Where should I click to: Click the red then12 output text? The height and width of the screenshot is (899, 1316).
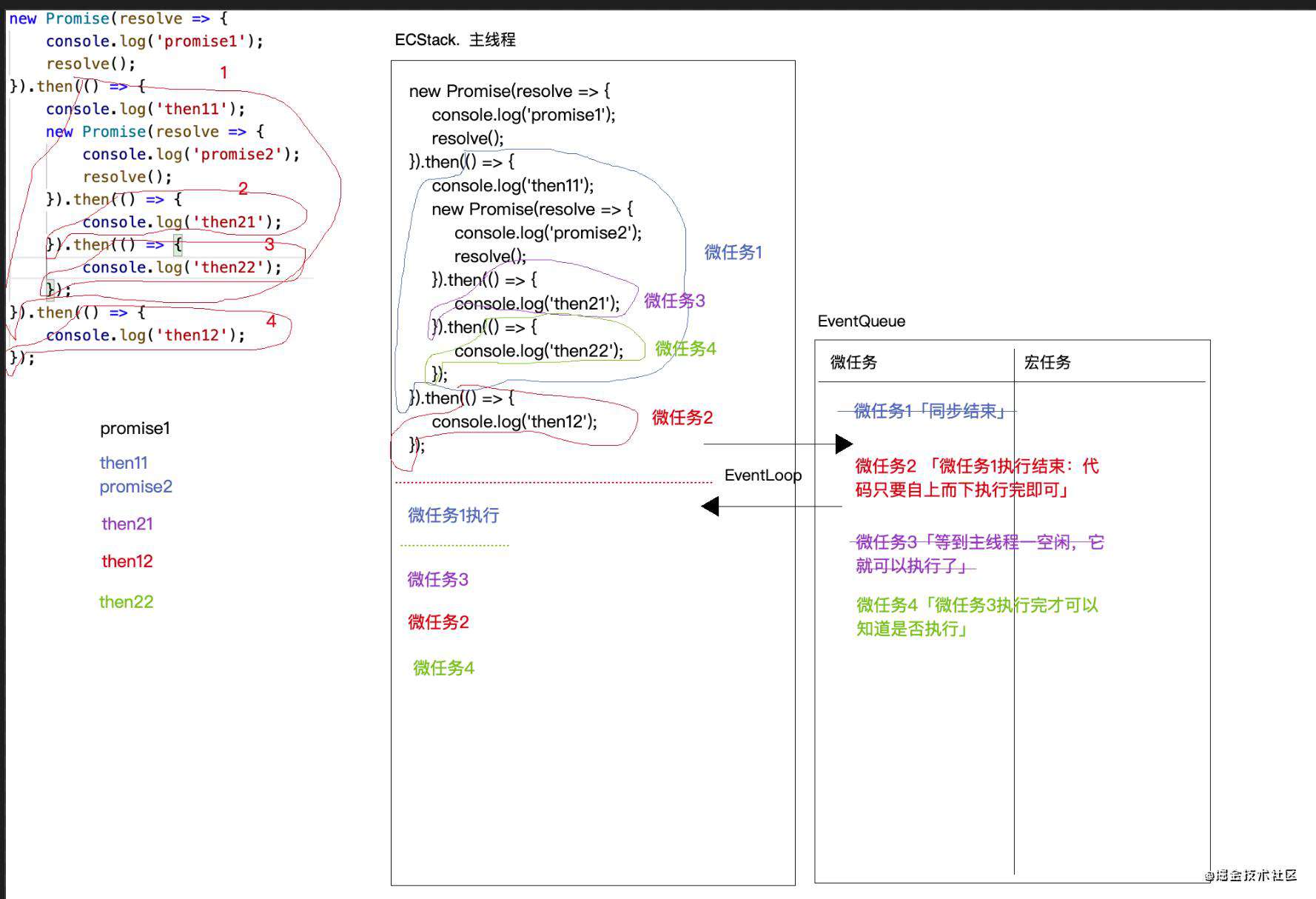pos(127,561)
